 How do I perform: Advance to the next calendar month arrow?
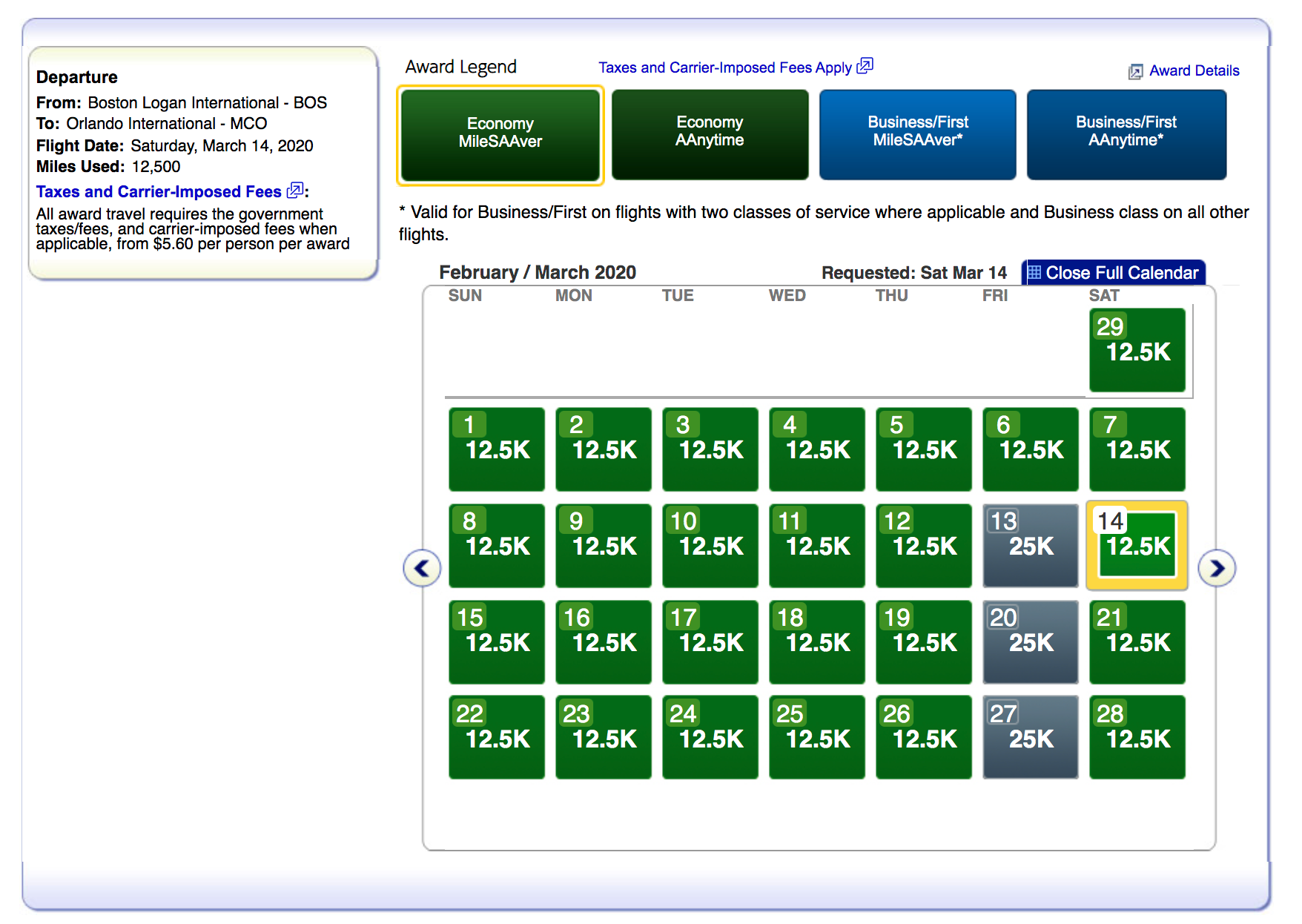tap(1217, 569)
